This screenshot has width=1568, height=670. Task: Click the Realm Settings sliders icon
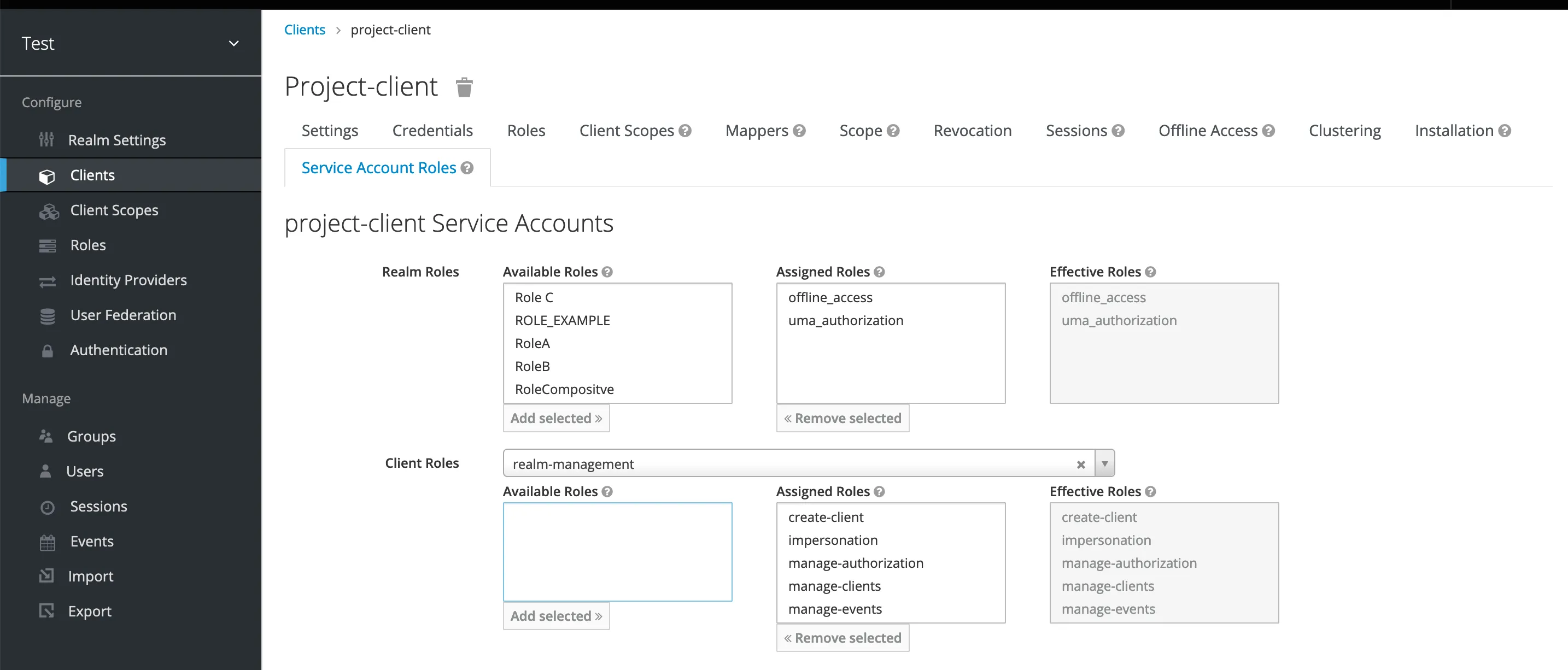(46, 140)
